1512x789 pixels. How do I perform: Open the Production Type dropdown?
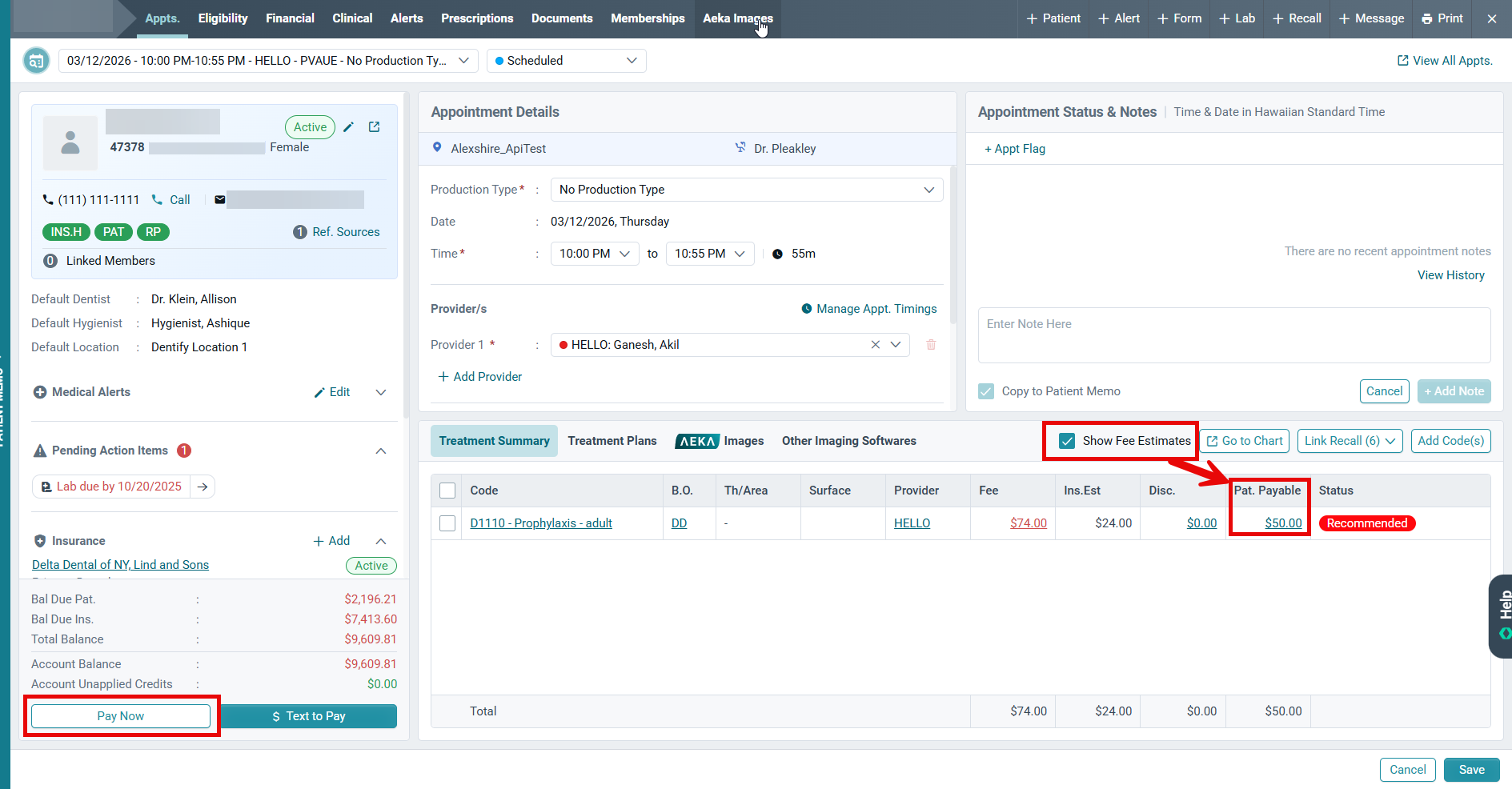(x=747, y=190)
